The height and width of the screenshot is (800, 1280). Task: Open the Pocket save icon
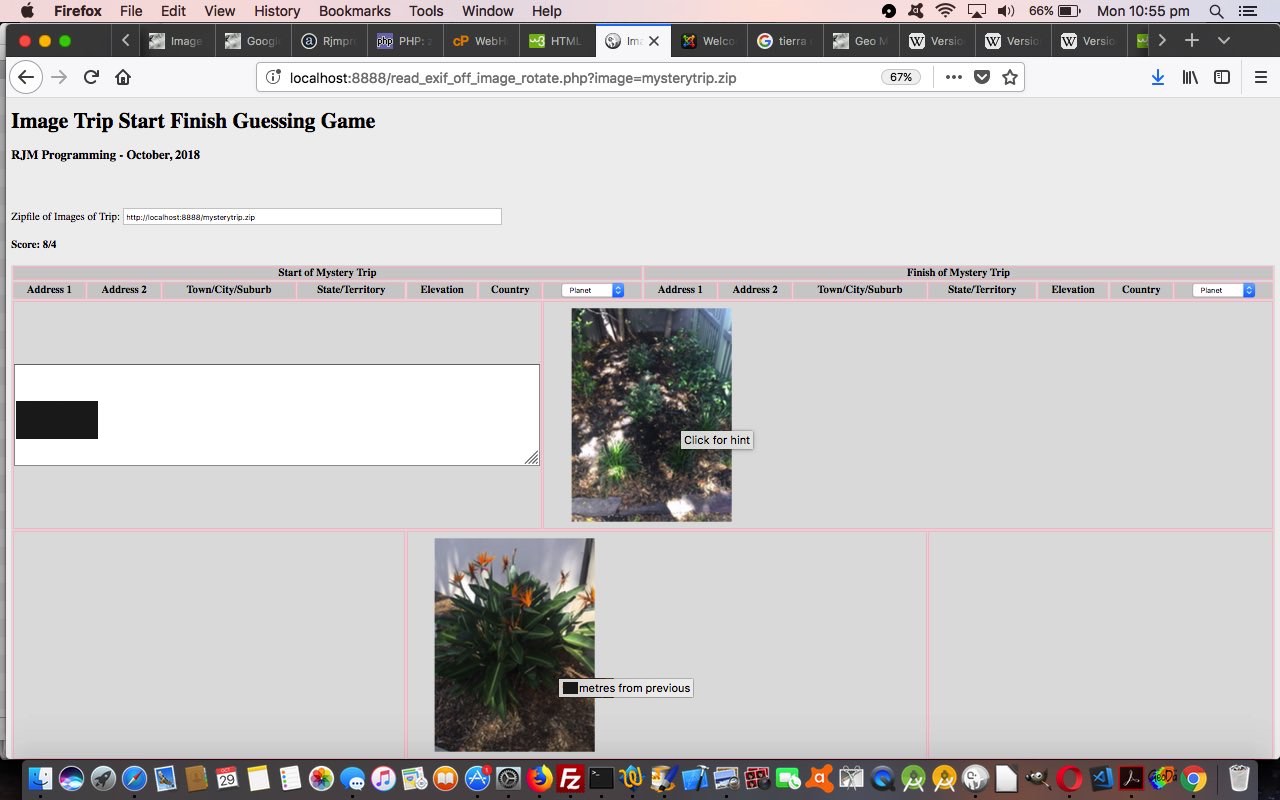point(982,77)
